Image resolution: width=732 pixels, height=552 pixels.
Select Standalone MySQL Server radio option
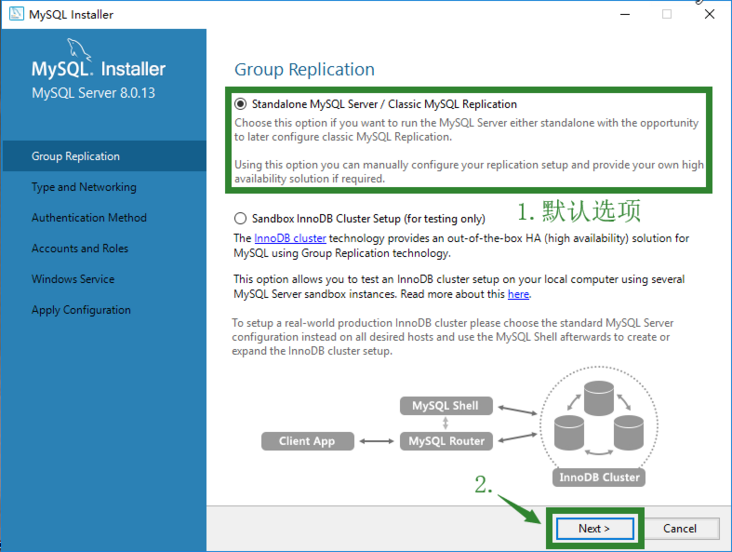coord(240,104)
